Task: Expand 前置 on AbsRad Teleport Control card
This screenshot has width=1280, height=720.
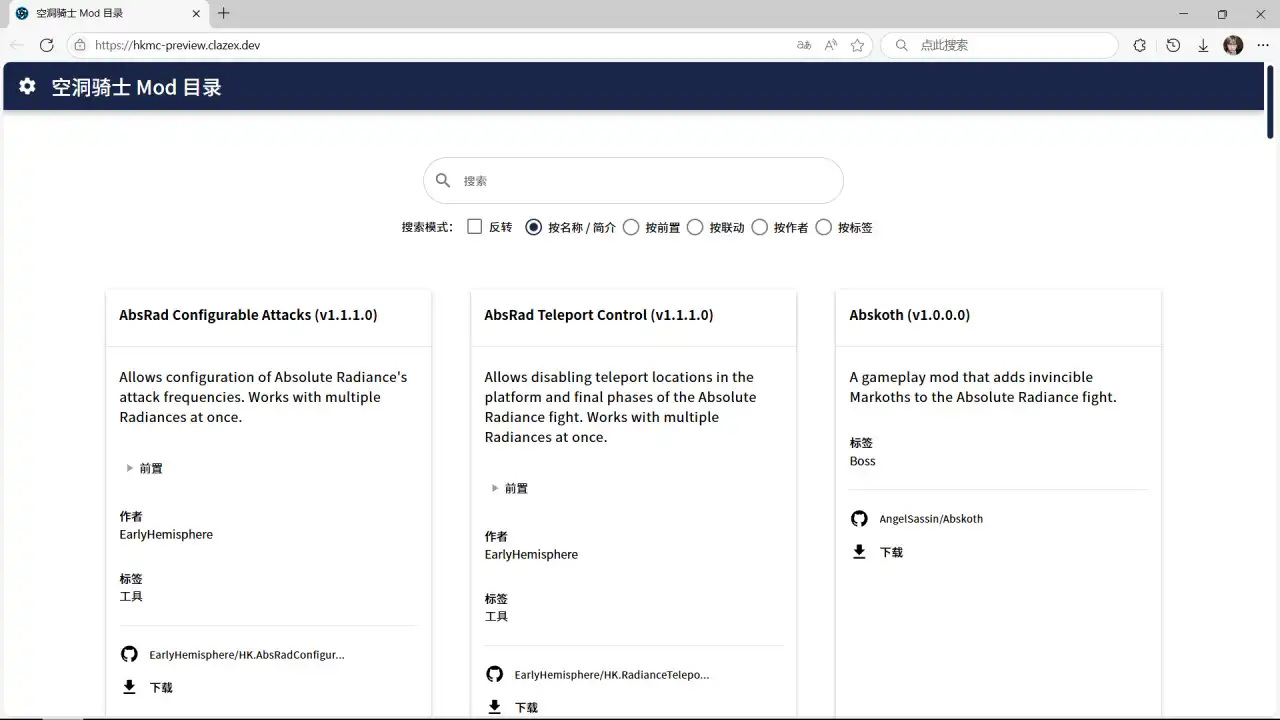Action: click(509, 488)
